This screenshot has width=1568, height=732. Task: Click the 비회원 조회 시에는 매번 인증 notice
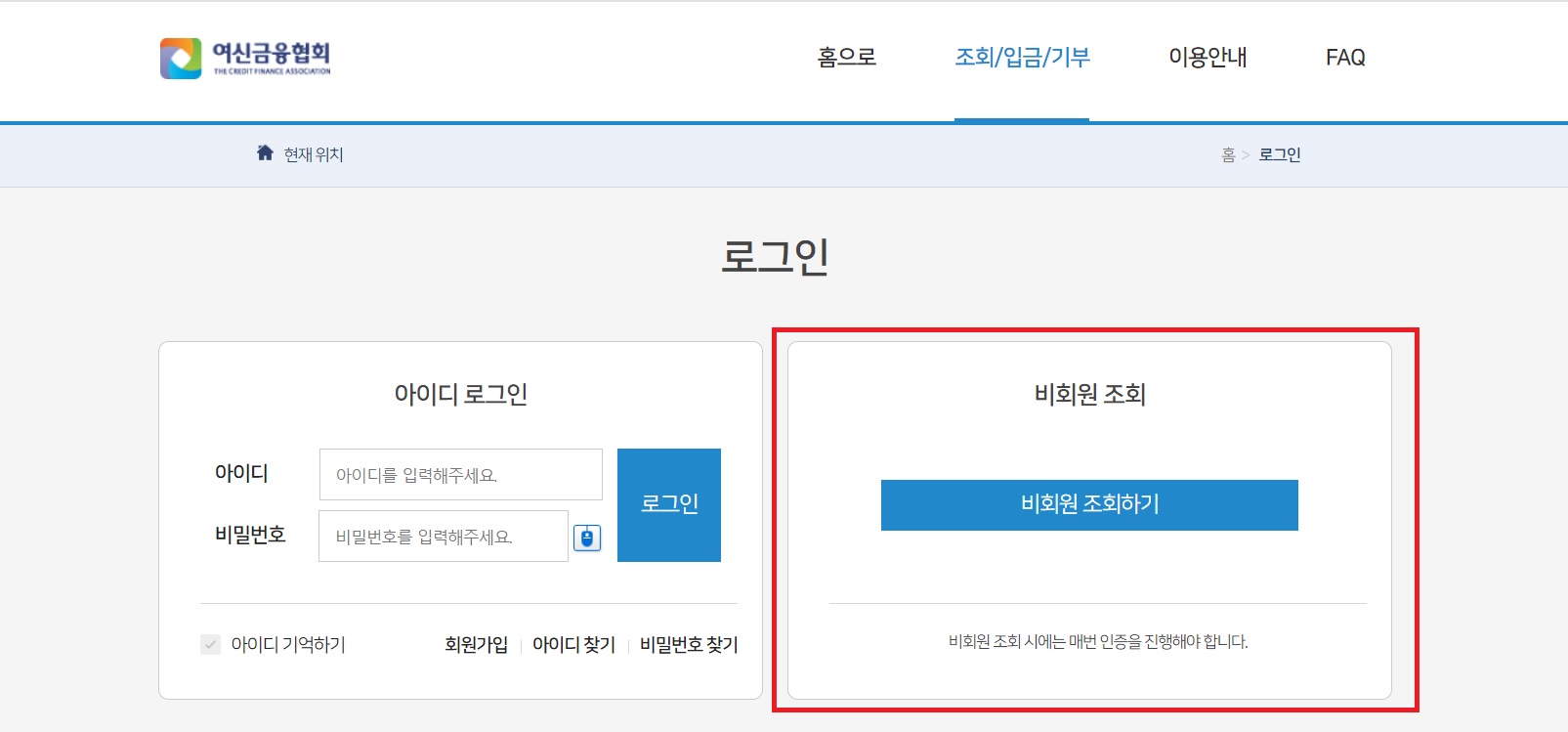pyautogui.click(x=1098, y=642)
